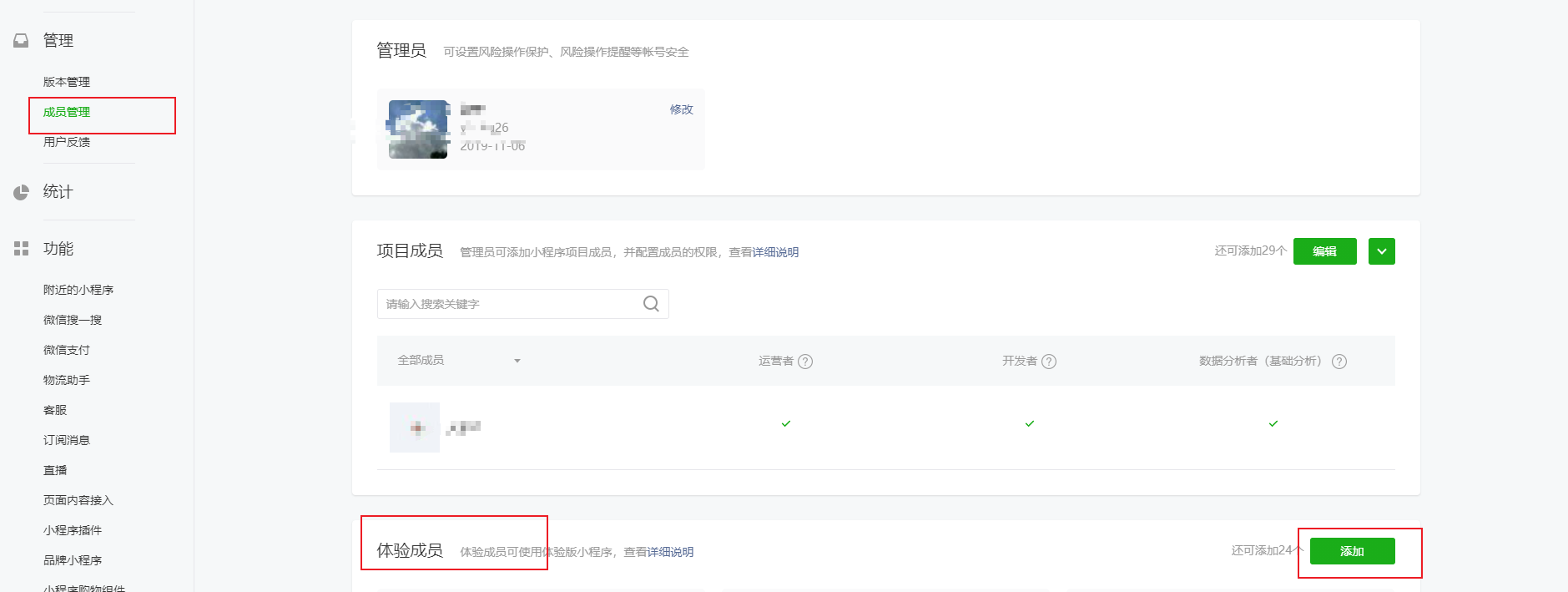Open 详细说明 link under 项目成员
The width and height of the screenshot is (1568, 592).
coord(775,252)
